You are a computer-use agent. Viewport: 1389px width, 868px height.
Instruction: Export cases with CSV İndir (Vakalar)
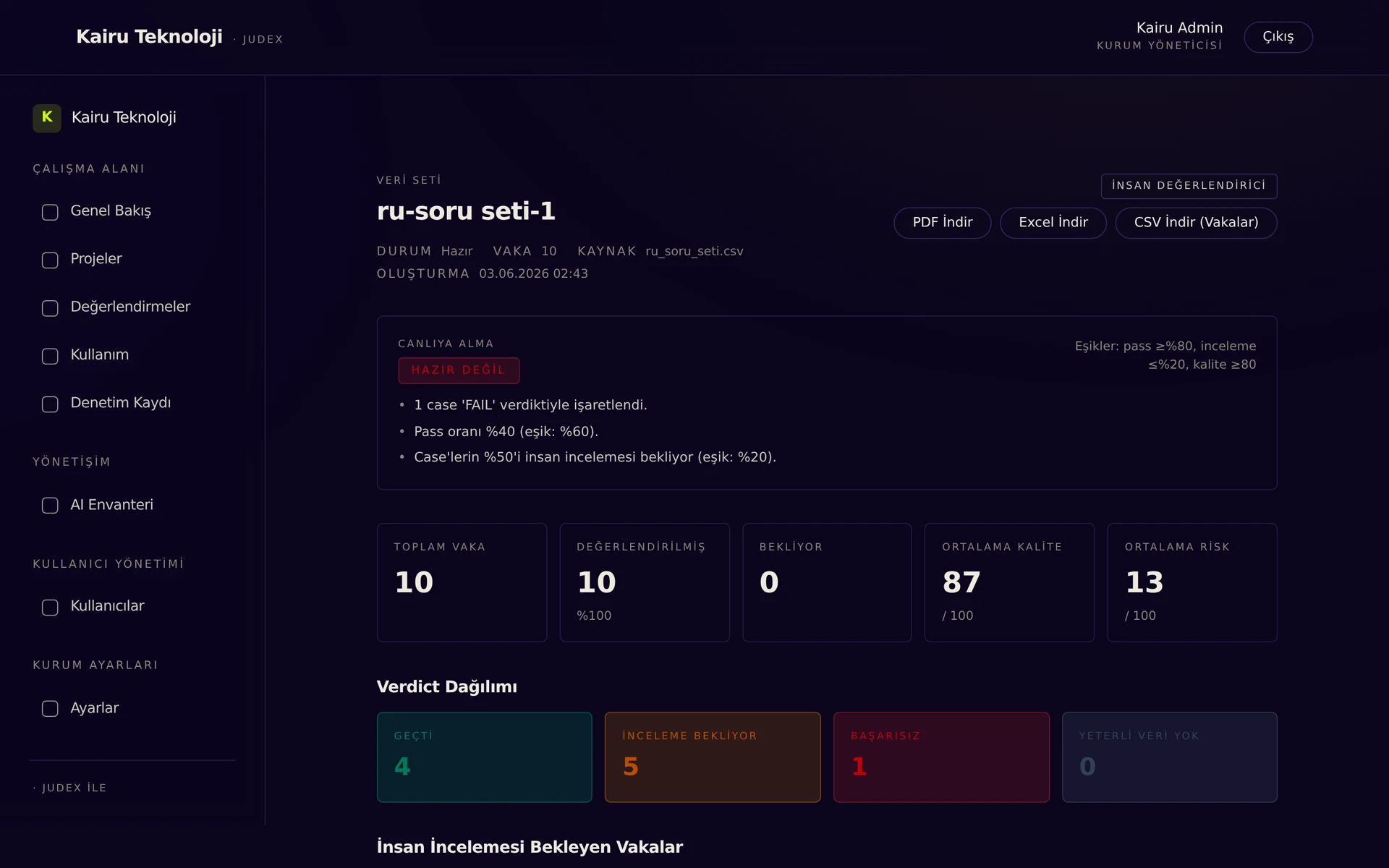coord(1196,223)
